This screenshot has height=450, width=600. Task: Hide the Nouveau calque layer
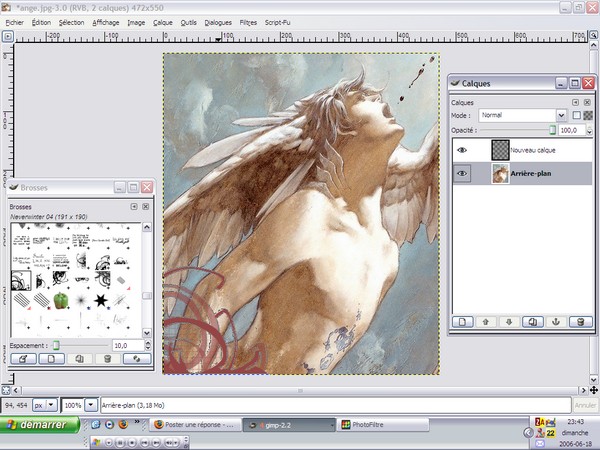tap(462, 149)
